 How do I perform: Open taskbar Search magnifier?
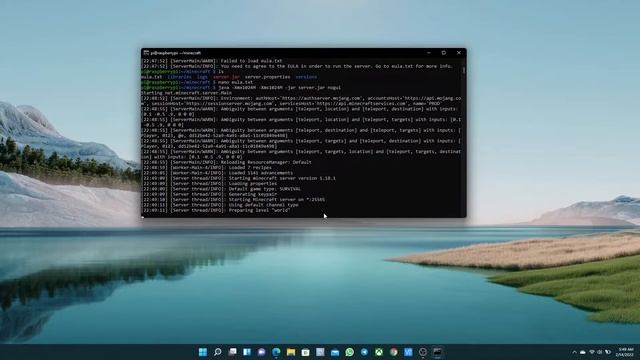coord(218,352)
